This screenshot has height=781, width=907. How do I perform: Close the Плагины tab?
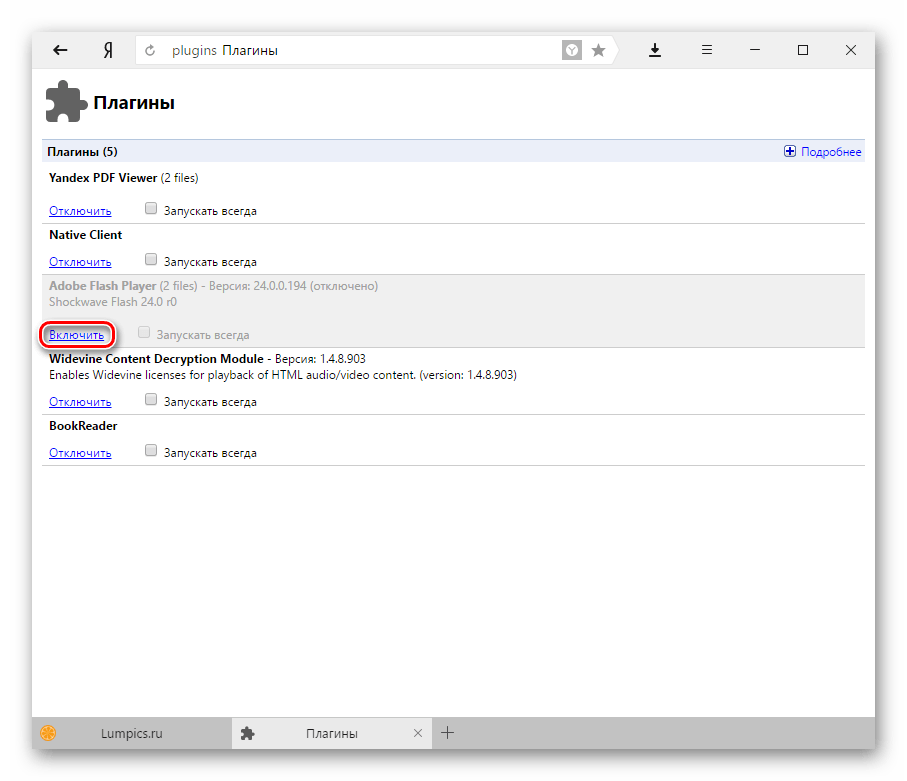click(418, 733)
